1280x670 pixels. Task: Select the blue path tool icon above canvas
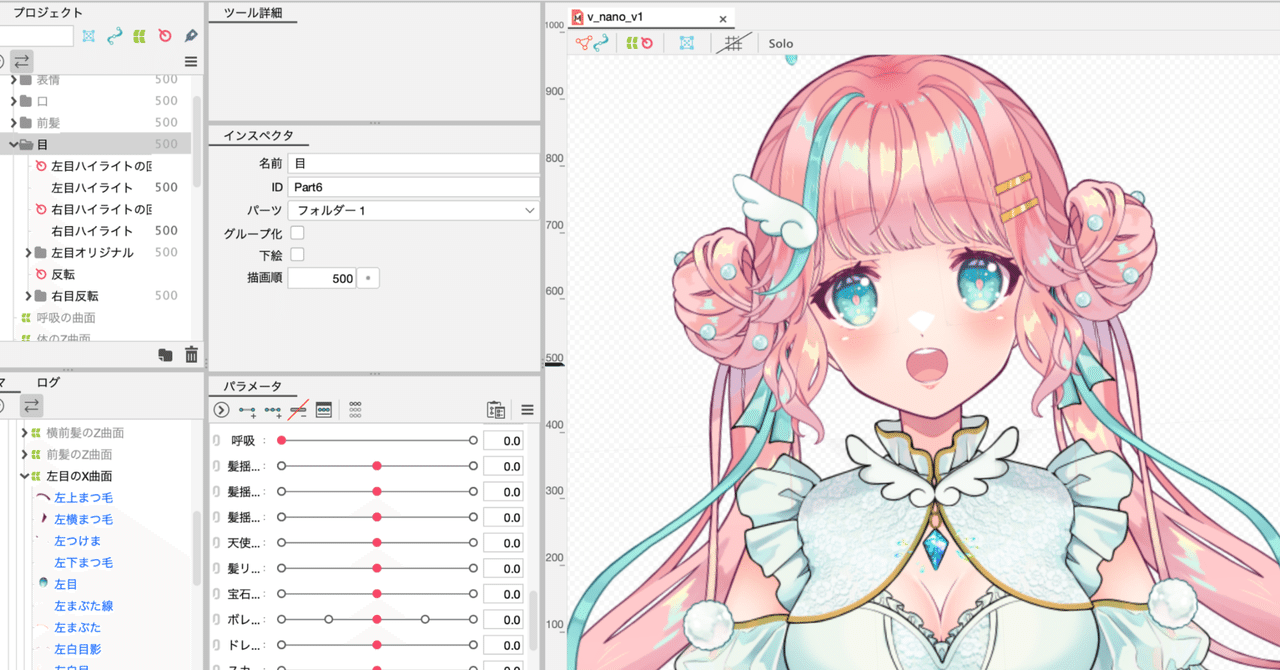pyautogui.click(x=600, y=42)
